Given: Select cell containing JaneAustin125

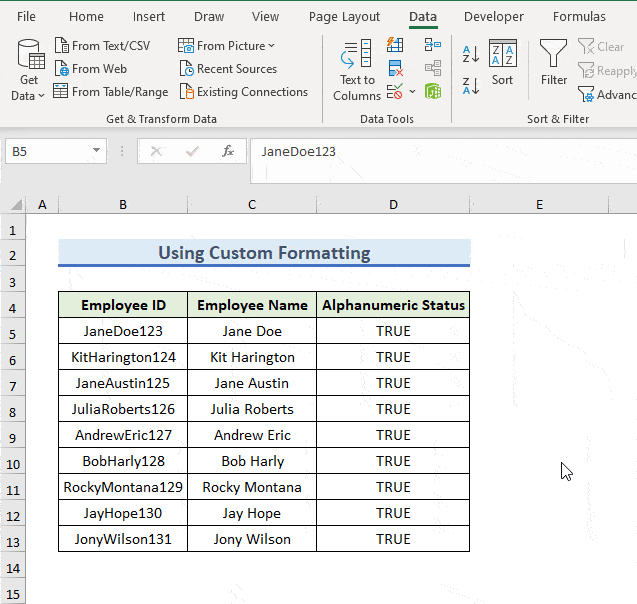Looking at the screenshot, I should pyautogui.click(x=123, y=383).
